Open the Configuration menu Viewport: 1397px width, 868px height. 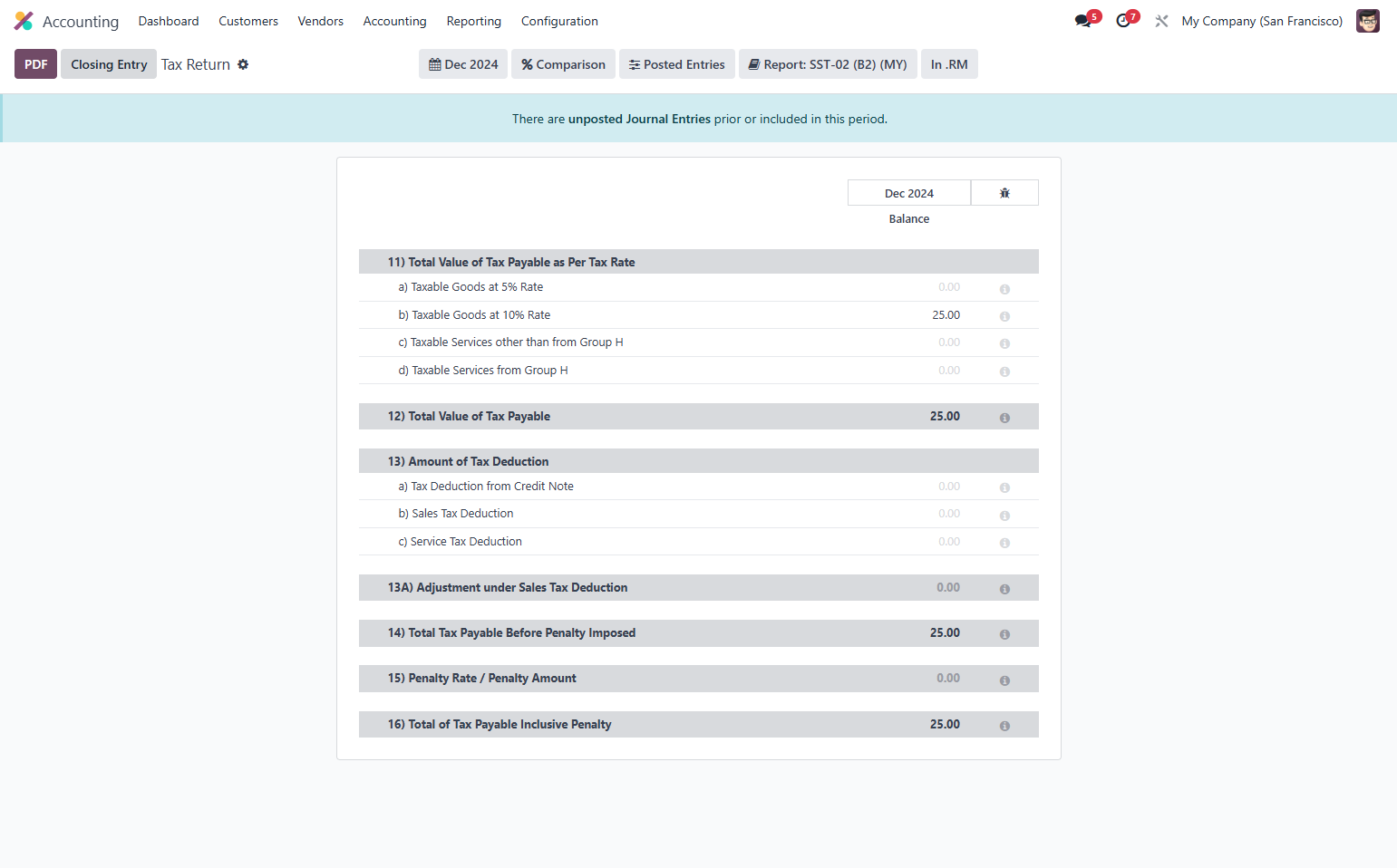click(559, 21)
